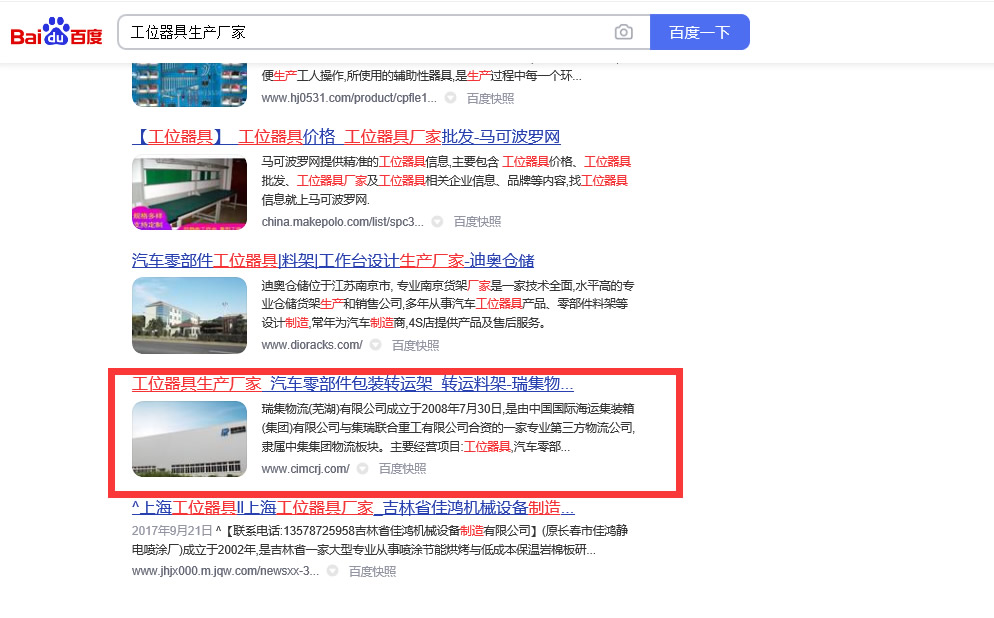Viewport: 994px width, 618px height.
Task: Expand the arrow icon beside china.makepolo.com URL
Action: click(437, 222)
